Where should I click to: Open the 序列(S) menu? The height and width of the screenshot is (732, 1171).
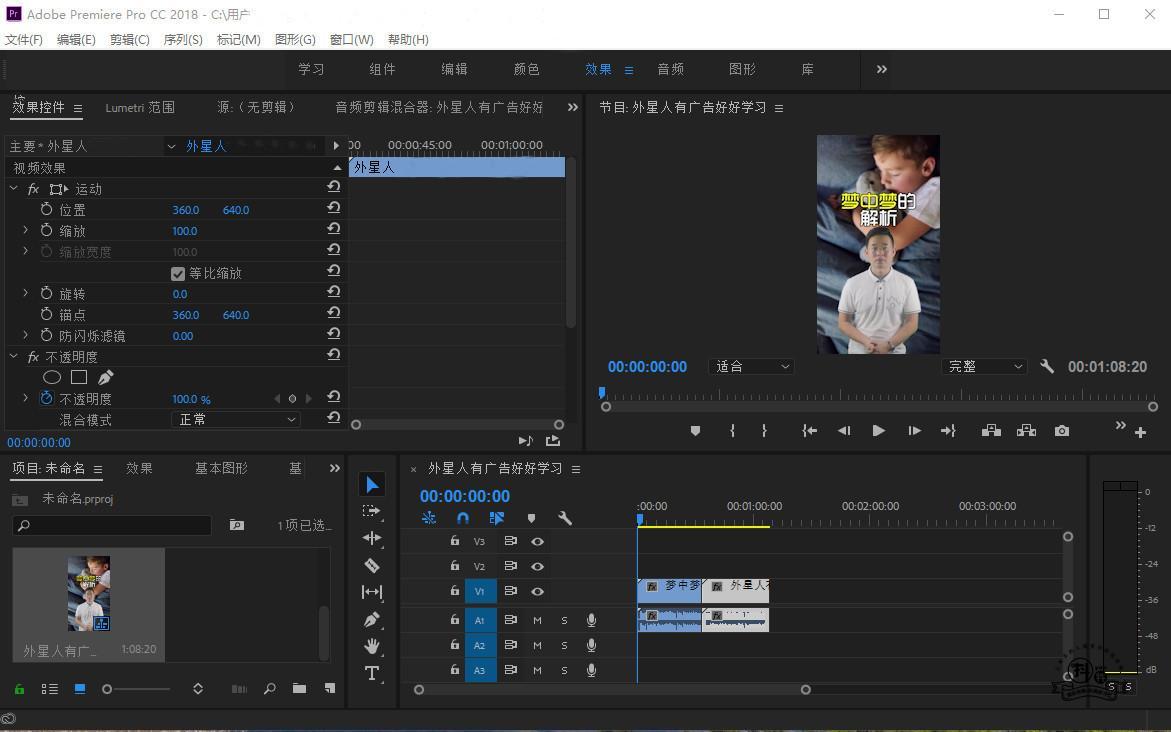click(181, 39)
